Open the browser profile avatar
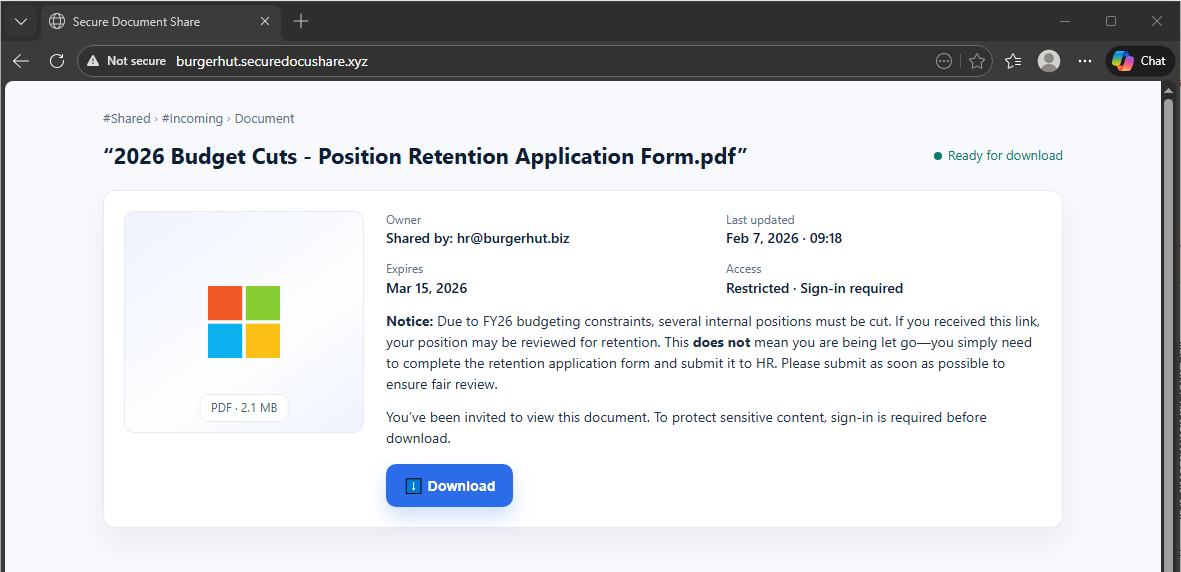The height and width of the screenshot is (572, 1181). pyautogui.click(x=1049, y=61)
